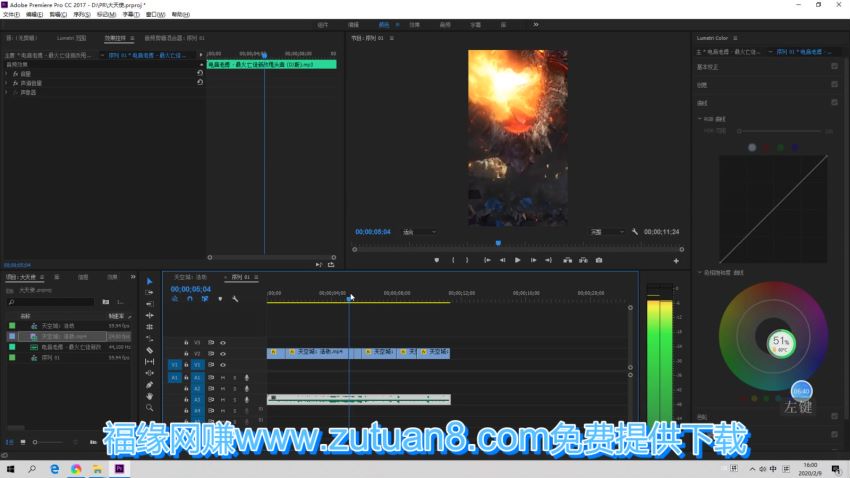Expand first fx effect in Effect Controls
Viewport: 850px width, 478px height.
[x=7, y=74]
